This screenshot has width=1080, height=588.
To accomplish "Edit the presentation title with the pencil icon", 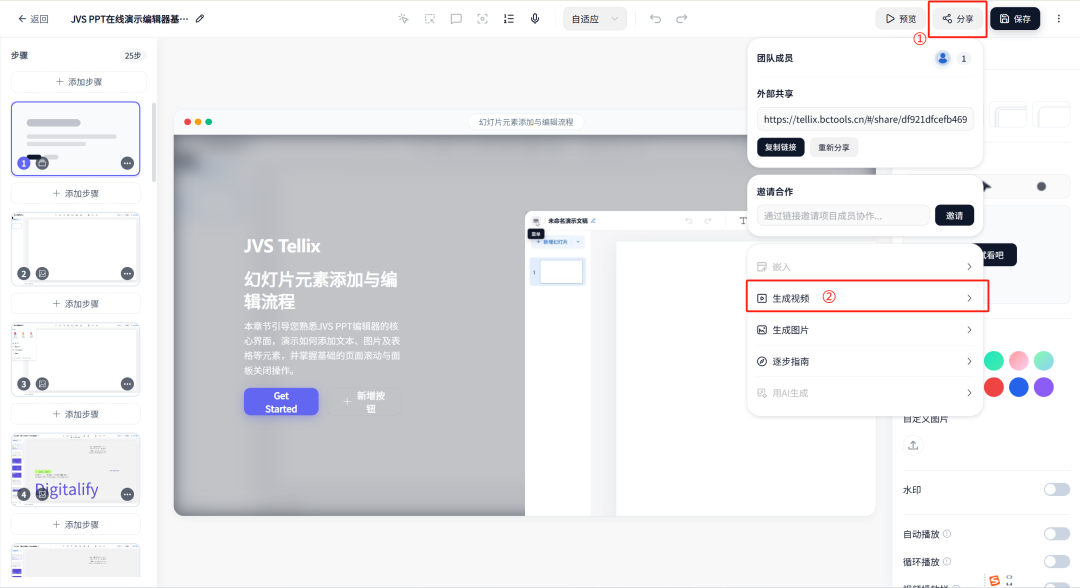I will (x=200, y=19).
